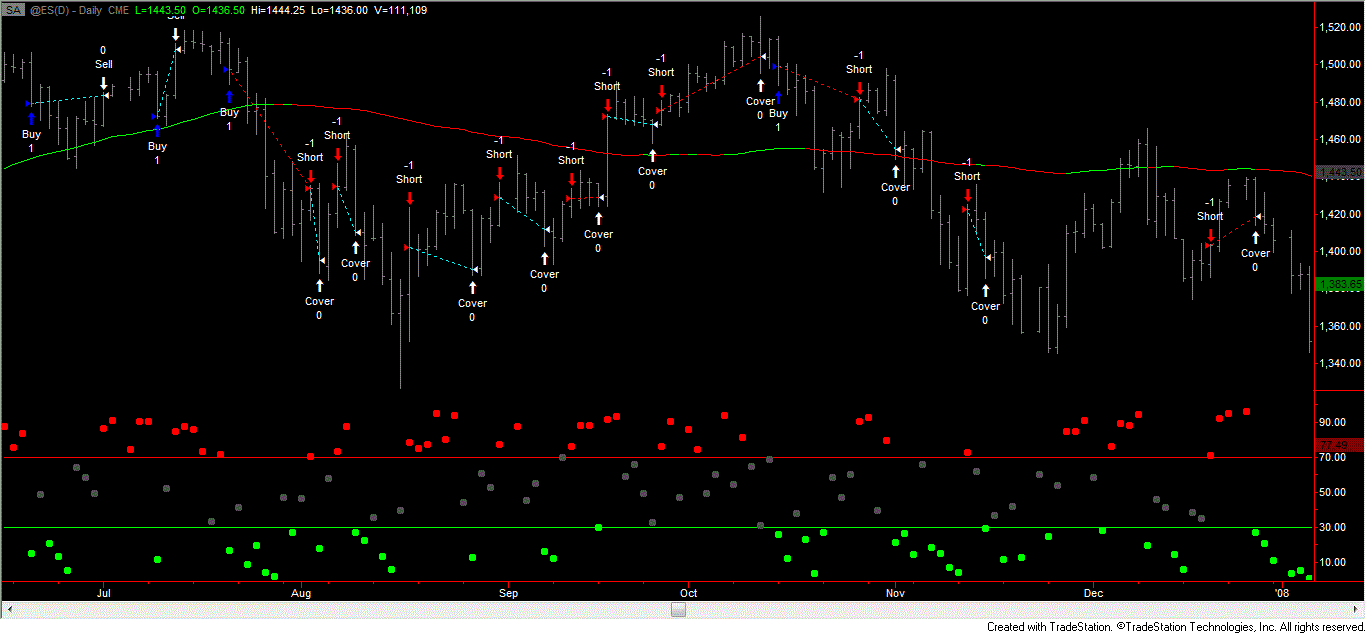Screen dimensions: 1366x633
Task: Click the left arrow of horizontal scrollbar
Action: 10,610
